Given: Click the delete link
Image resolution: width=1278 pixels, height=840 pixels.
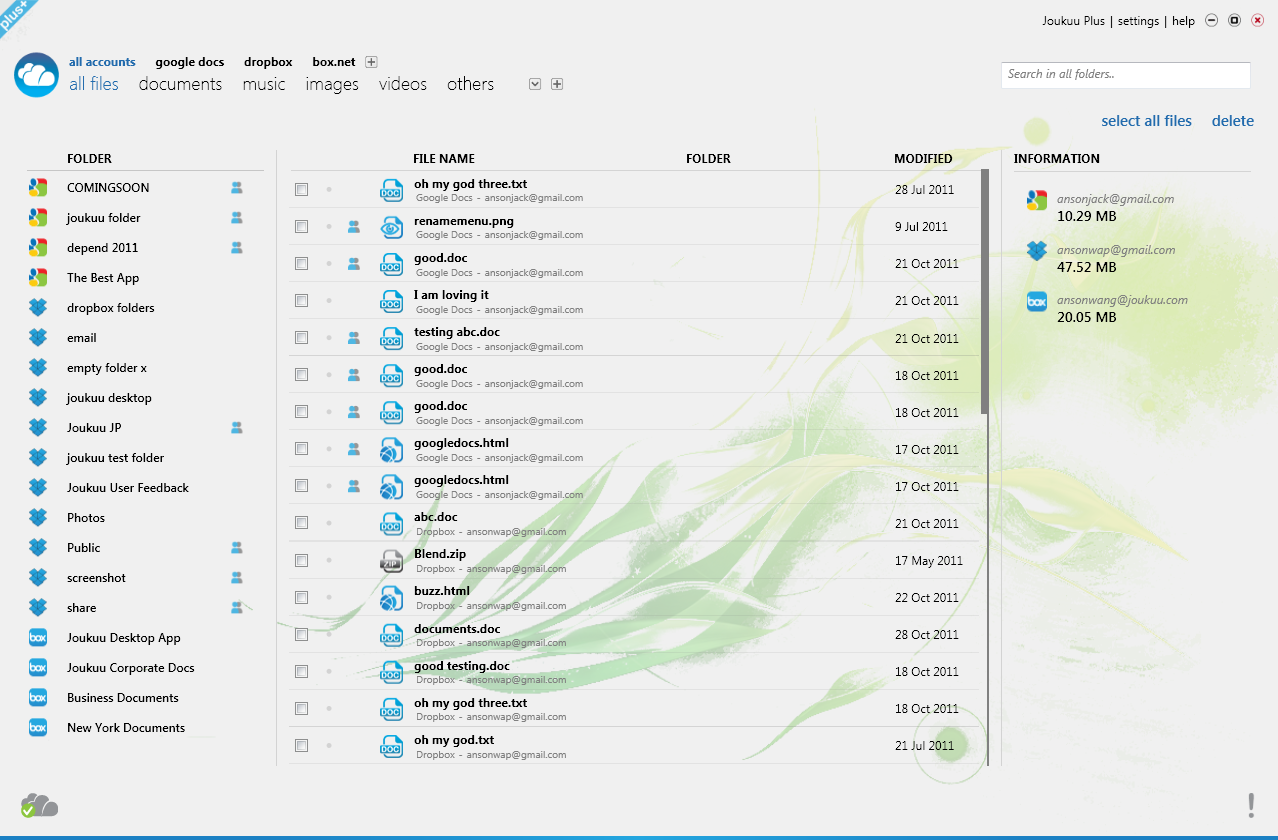Looking at the screenshot, I should [x=1233, y=121].
